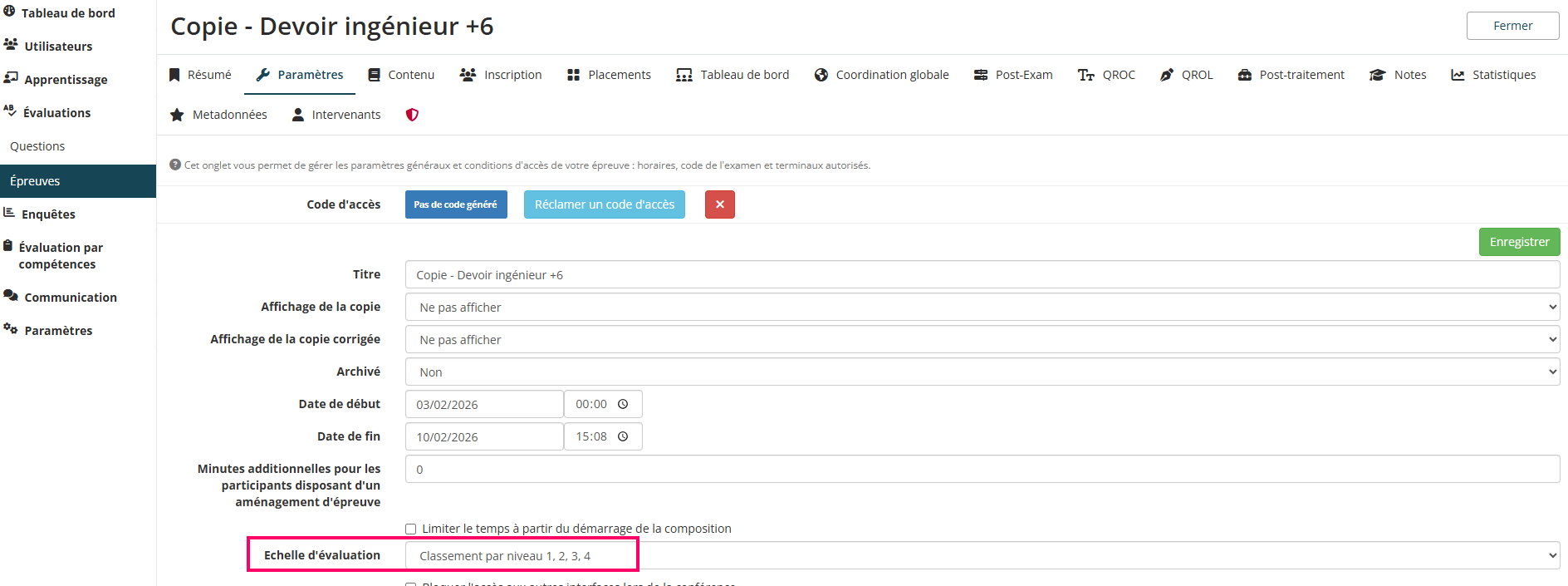Image resolution: width=1568 pixels, height=586 pixels.
Task: Click Réclamer un code d'accès button
Action: [604, 204]
